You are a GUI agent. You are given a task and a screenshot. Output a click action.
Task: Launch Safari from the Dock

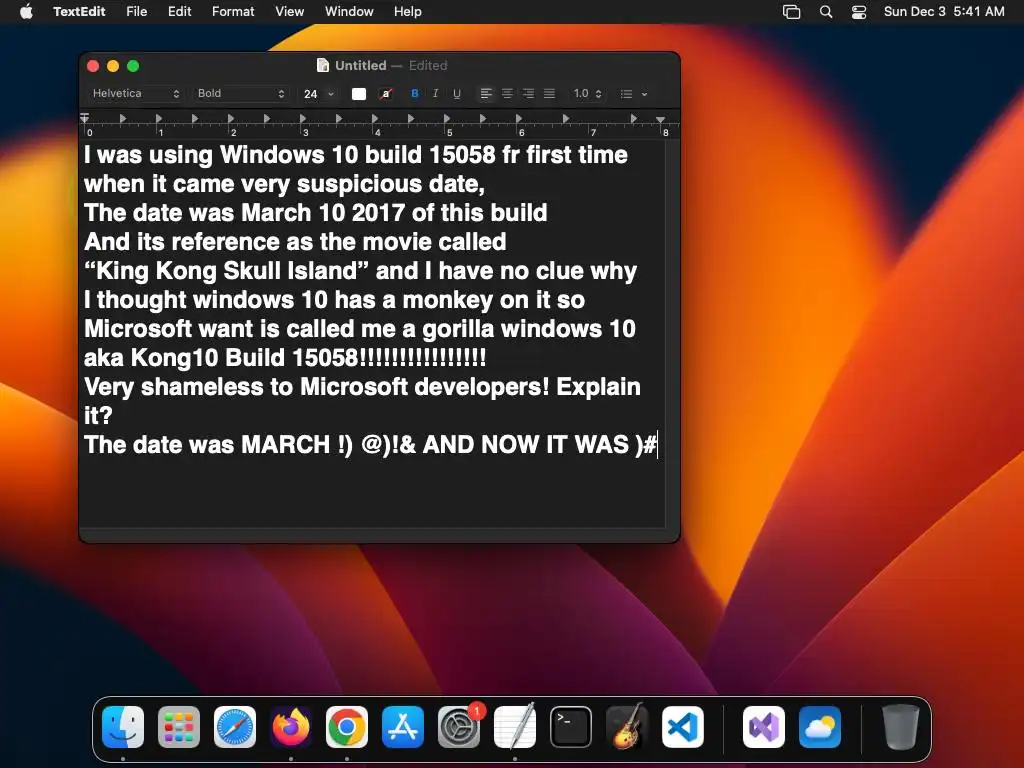(235, 727)
